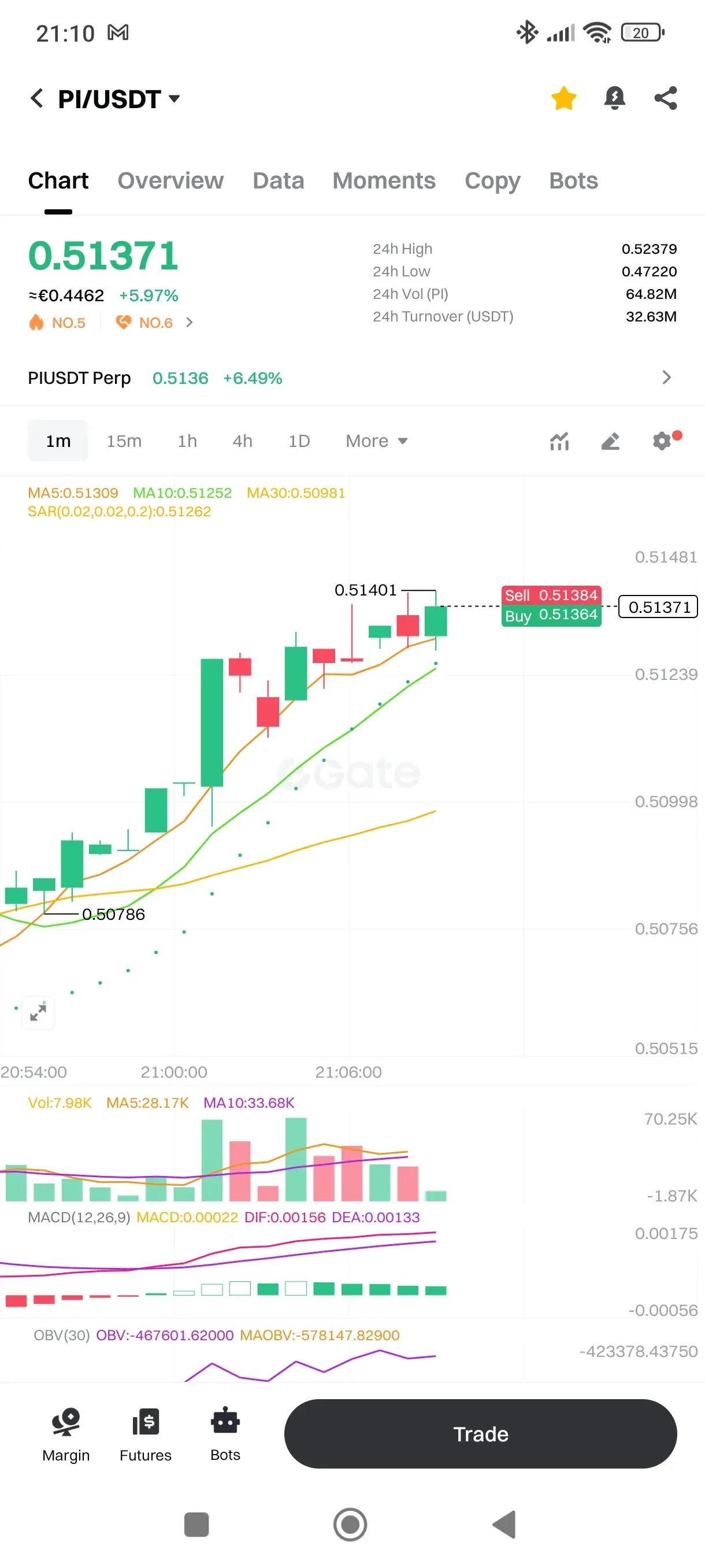Tap the Buy 0.51364 price tag
This screenshot has width=705, height=1568.
pos(551,615)
